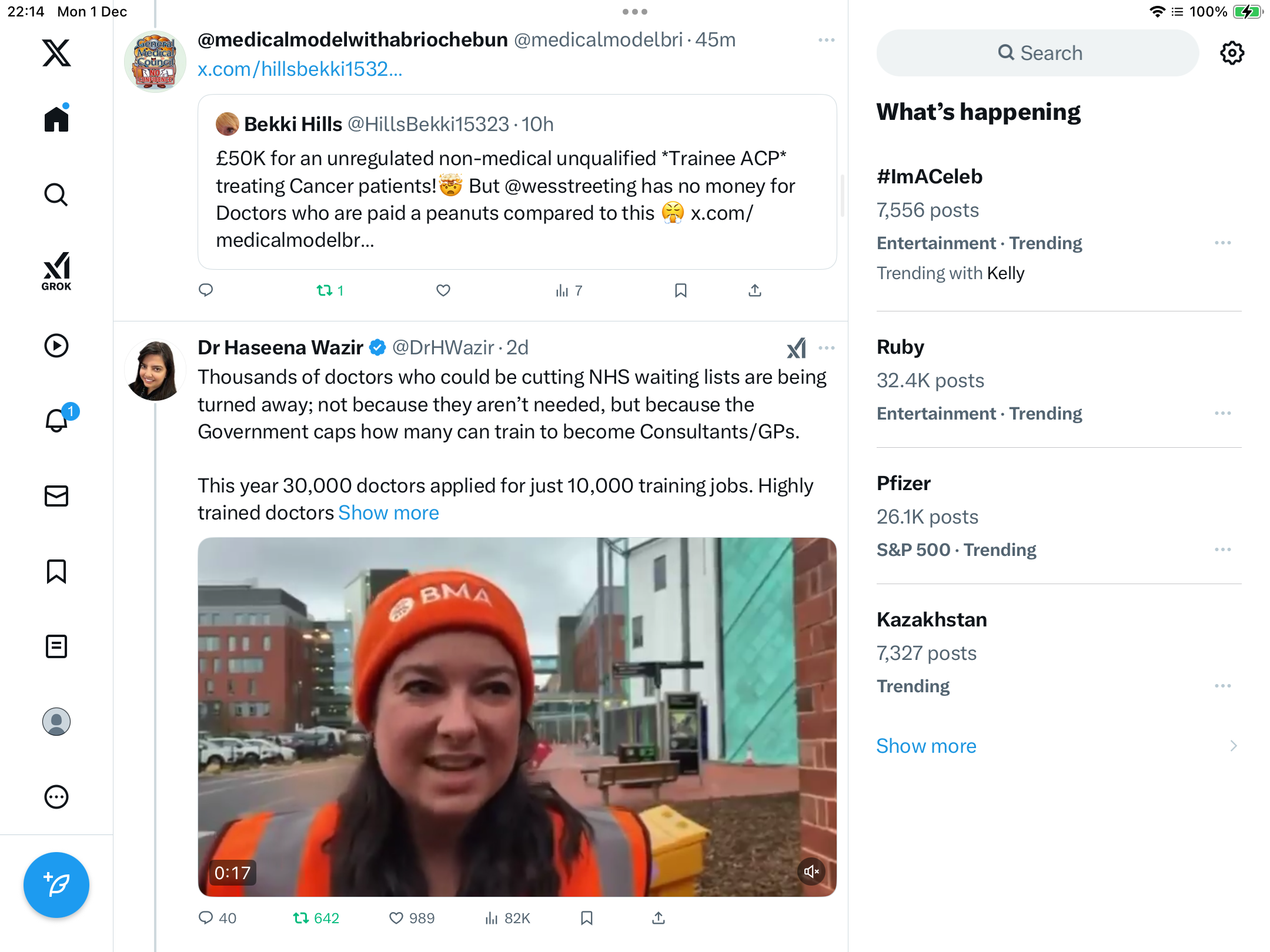1270x952 pixels.
Task: Compose a new post
Action: (x=56, y=884)
